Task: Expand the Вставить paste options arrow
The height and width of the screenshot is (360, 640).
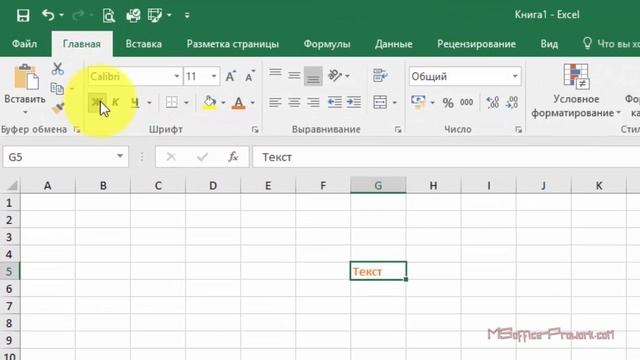Action: click(x=25, y=112)
